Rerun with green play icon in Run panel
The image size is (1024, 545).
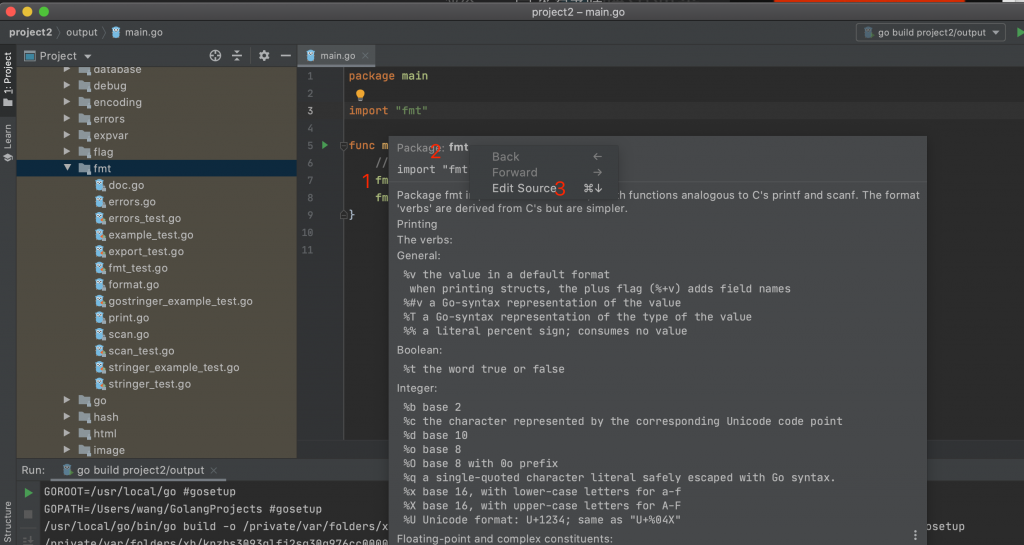pos(28,493)
